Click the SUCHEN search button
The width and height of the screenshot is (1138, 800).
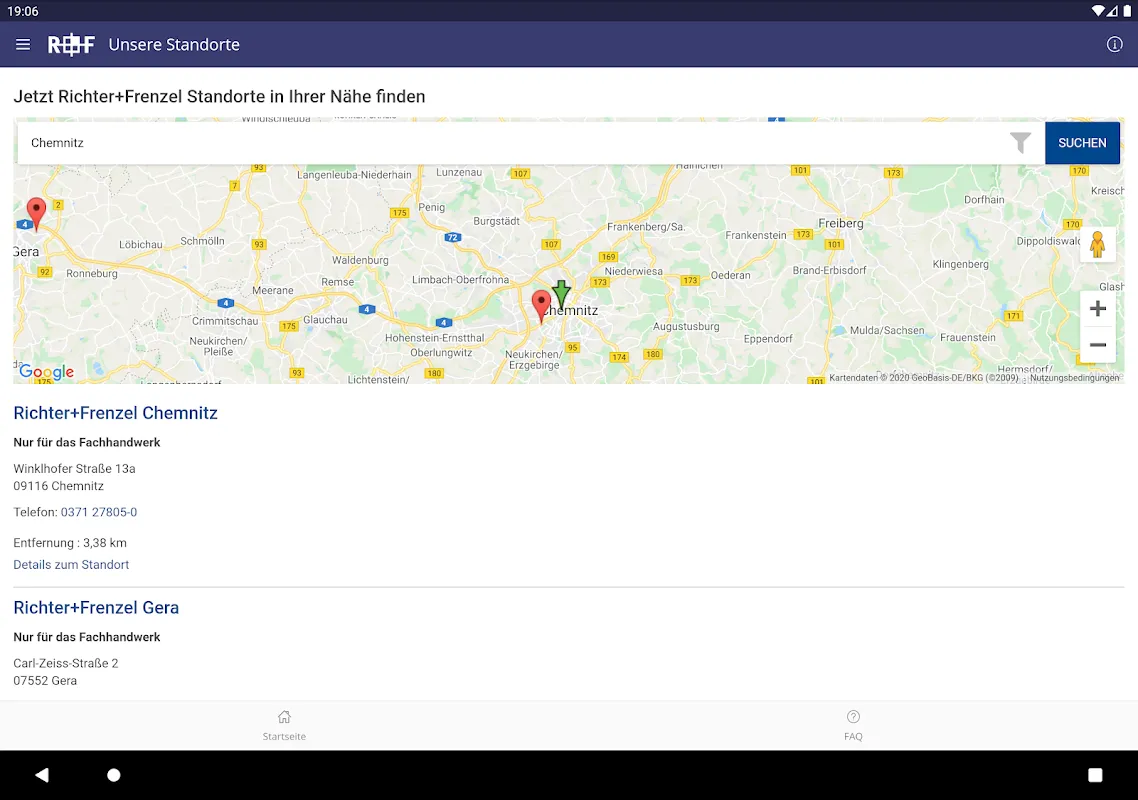coord(1082,143)
